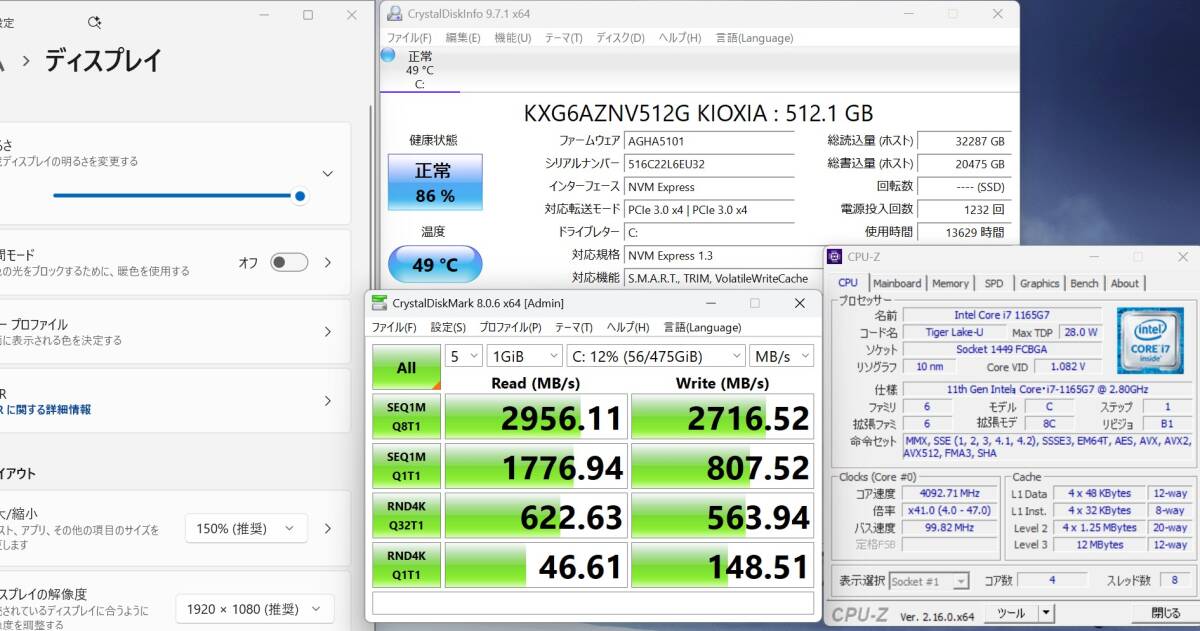Run the RND4K Q32T1 test button
The width and height of the screenshot is (1200, 631).
(406, 515)
